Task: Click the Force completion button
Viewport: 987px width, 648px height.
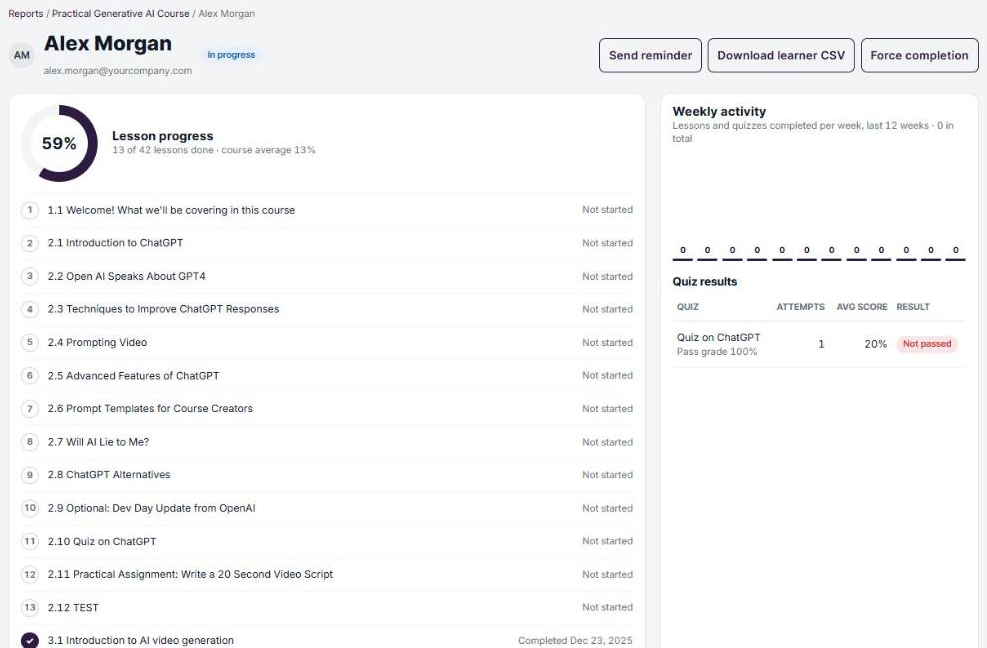Action: point(919,55)
